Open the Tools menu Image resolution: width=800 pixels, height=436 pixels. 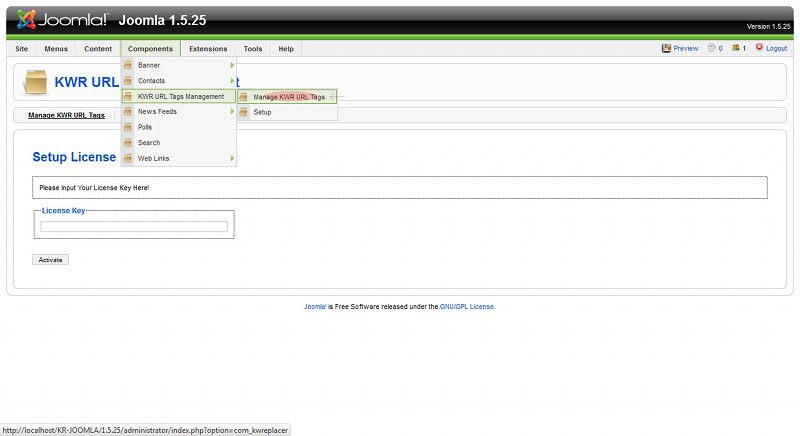[253, 49]
